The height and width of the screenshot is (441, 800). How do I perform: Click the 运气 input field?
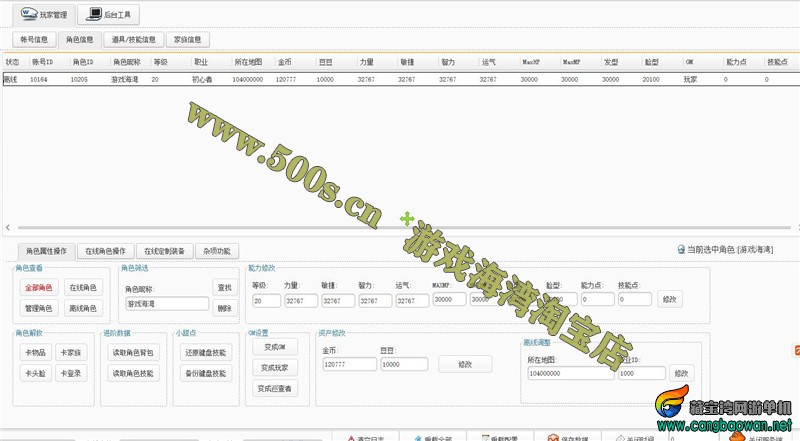coord(412,301)
